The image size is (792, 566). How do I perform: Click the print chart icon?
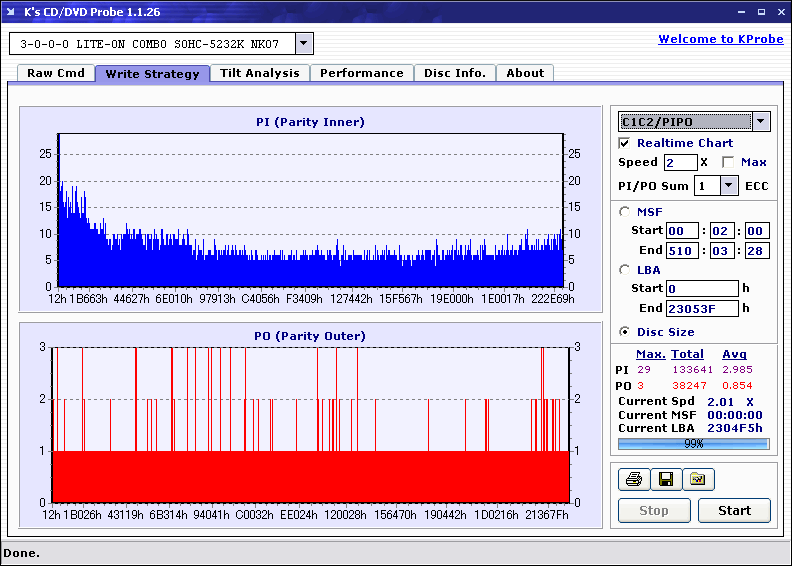[633, 480]
